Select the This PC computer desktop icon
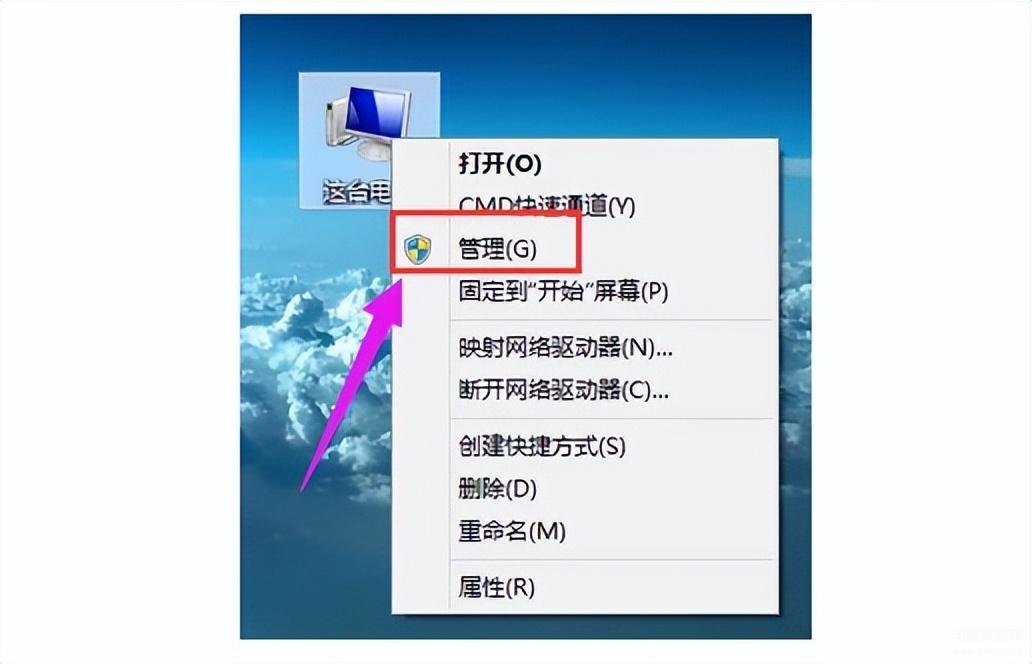Image resolution: width=1032 pixels, height=664 pixels. tap(368, 124)
